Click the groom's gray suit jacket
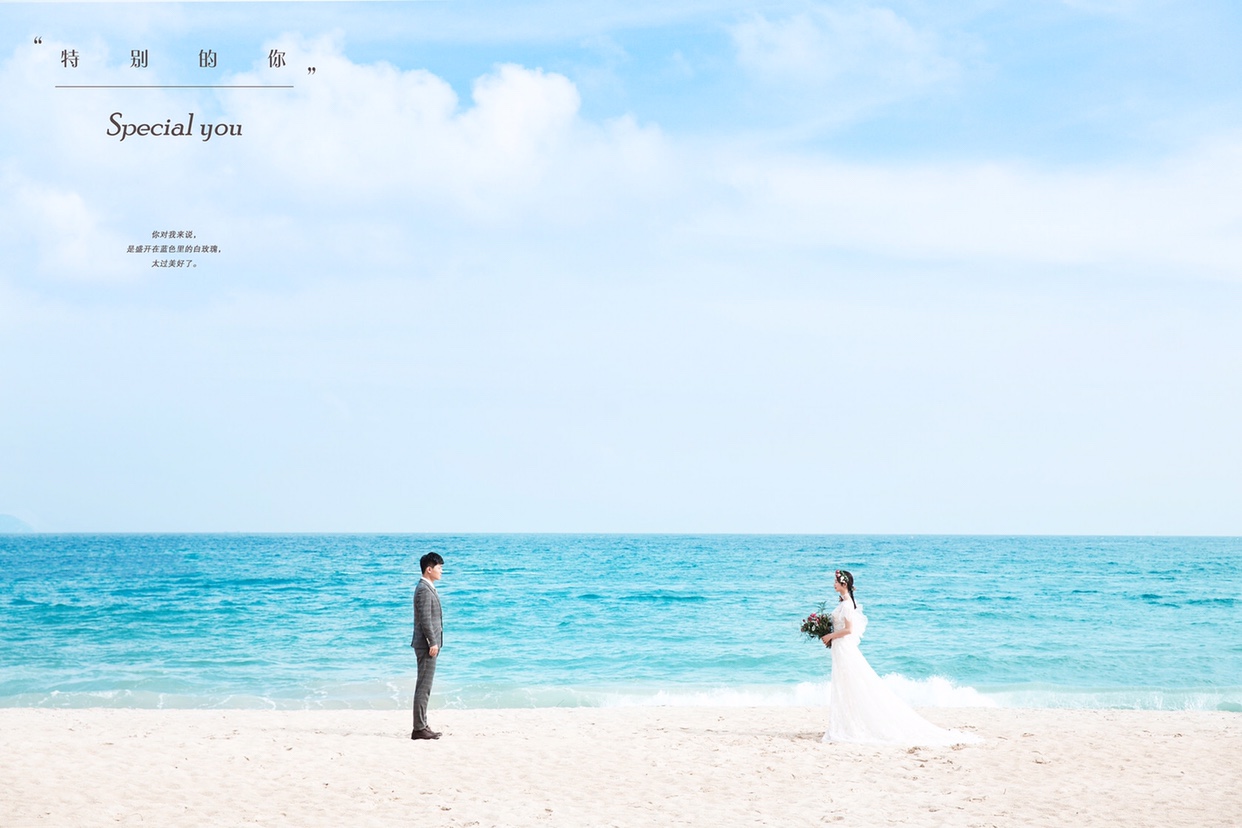The image size is (1242, 828). coord(427,615)
